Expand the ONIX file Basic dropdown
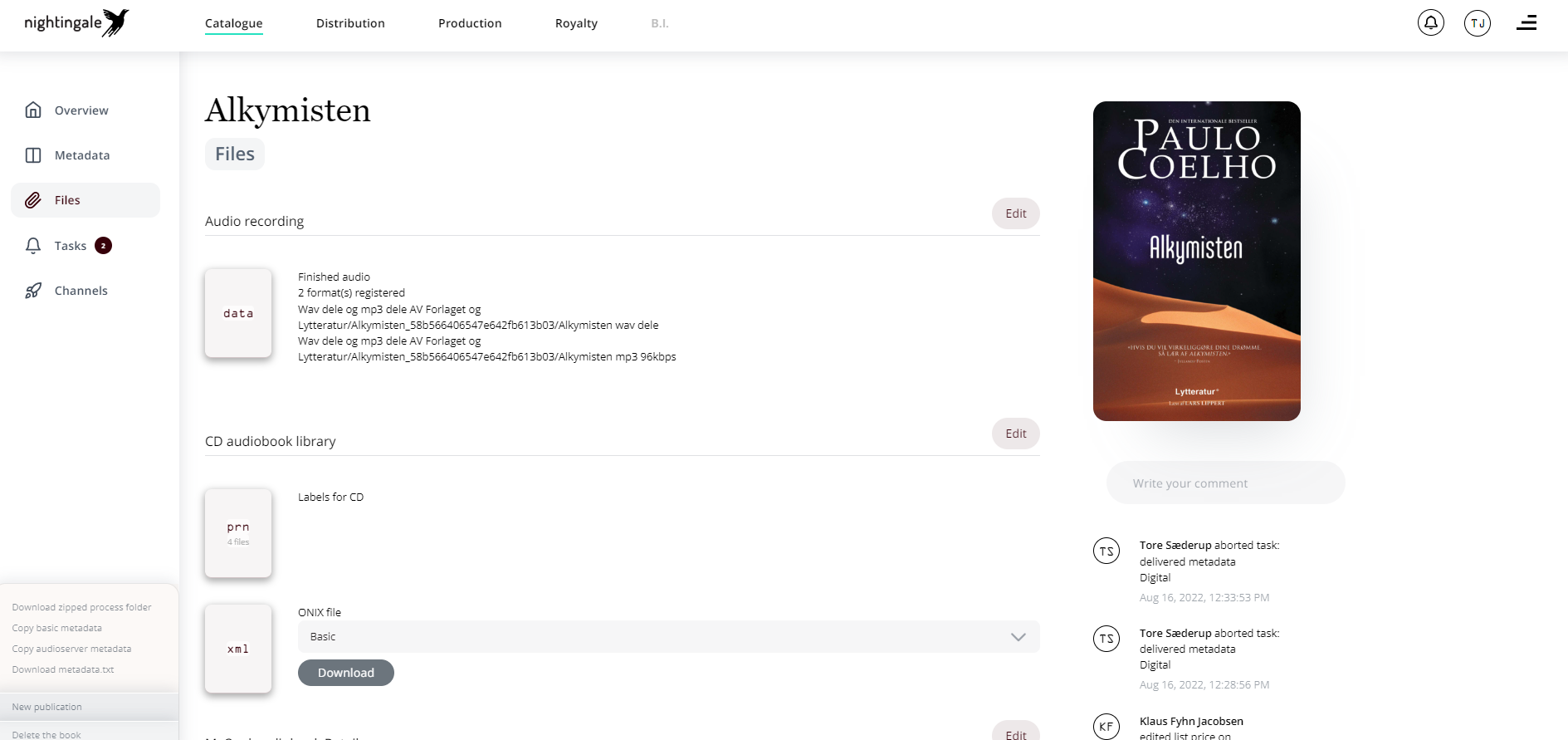Screen dimensions: 1568x740 [x=668, y=637]
